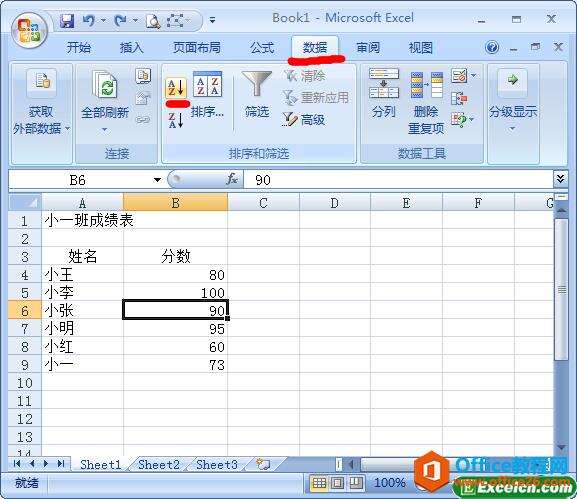Select cell containing 100
The image size is (577, 499).
tap(176, 293)
